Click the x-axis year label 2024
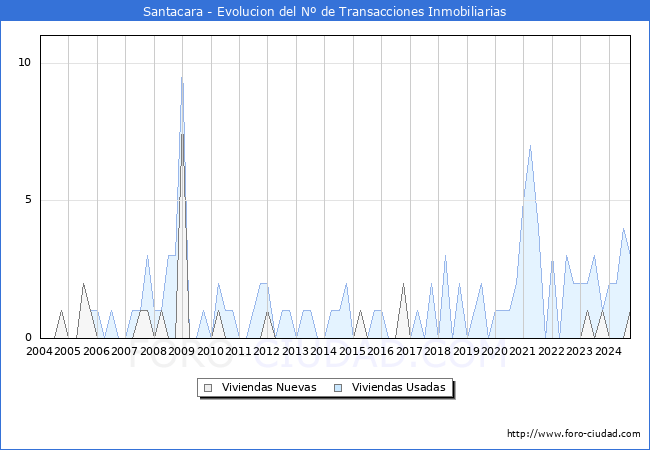 pyautogui.click(x=608, y=351)
